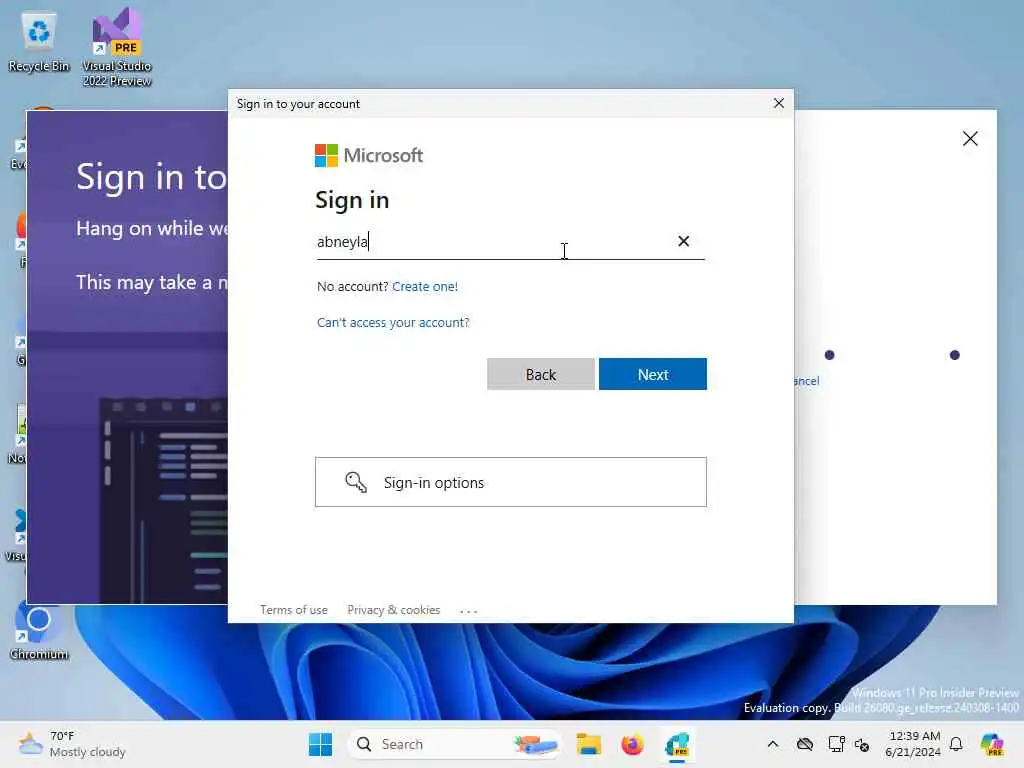Open the weather widget showing 70°F
1024x768 pixels.
pyautogui.click(x=72, y=744)
